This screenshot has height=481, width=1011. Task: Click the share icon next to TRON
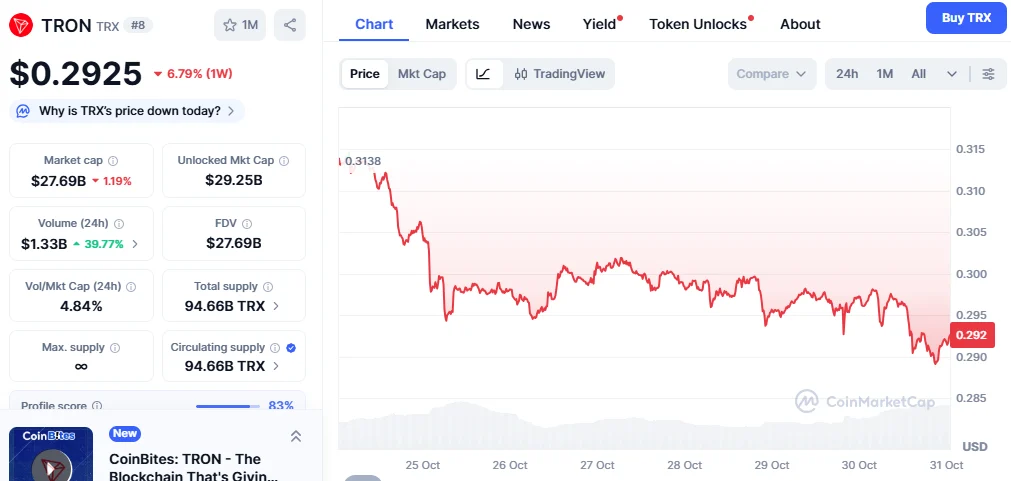(290, 25)
